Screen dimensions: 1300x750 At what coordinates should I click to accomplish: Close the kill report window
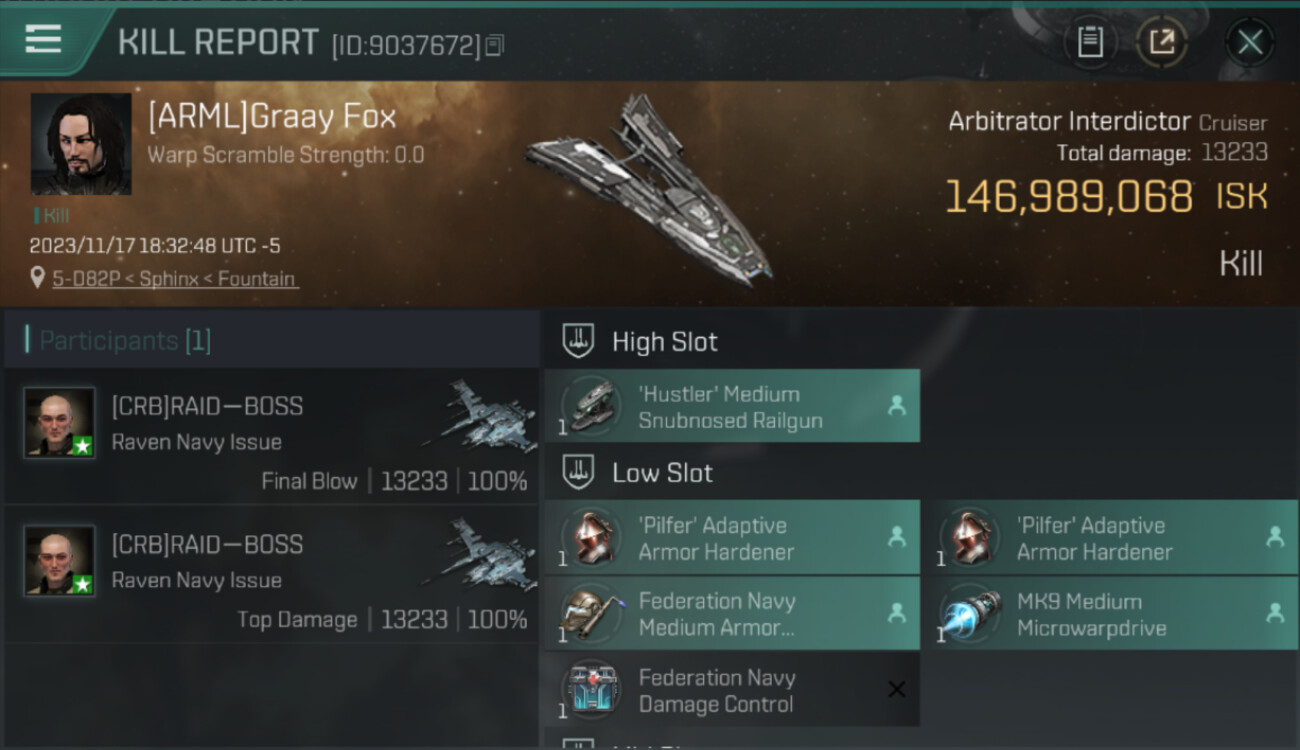(1249, 42)
